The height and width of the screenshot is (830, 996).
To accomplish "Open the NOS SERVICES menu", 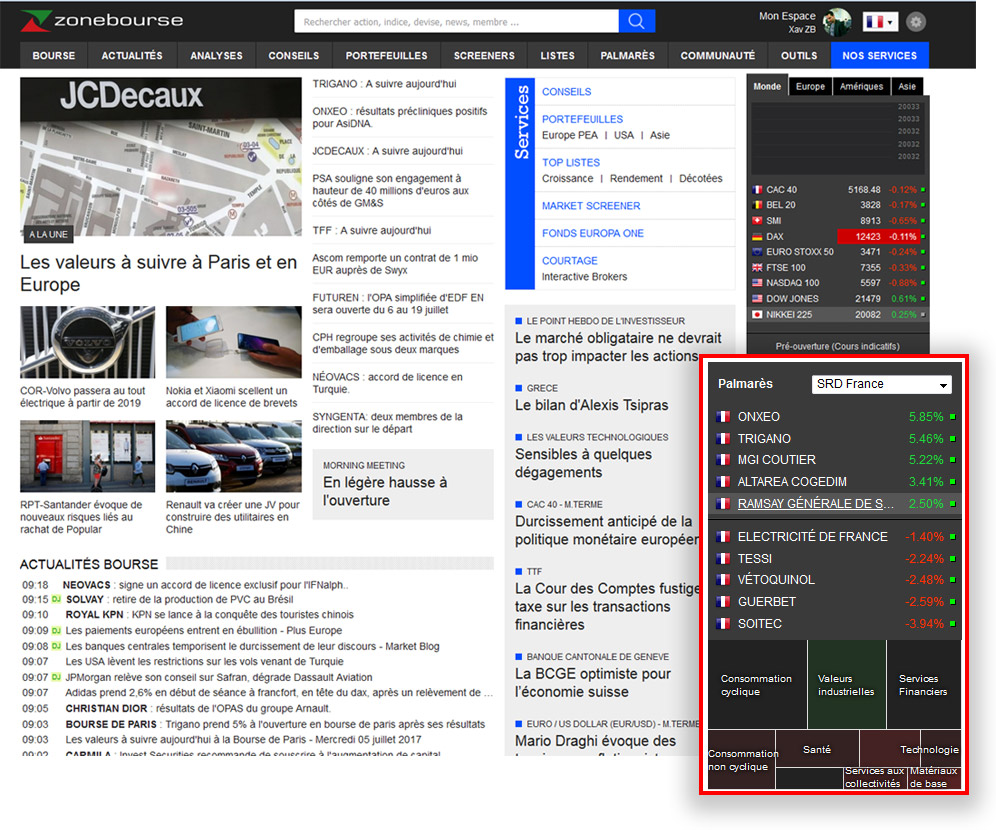I will pyautogui.click(x=880, y=56).
